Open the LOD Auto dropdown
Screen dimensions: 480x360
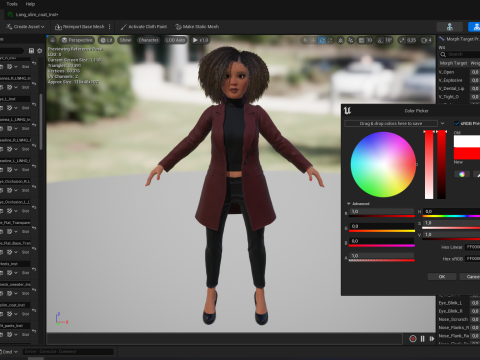pyautogui.click(x=175, y=40)
